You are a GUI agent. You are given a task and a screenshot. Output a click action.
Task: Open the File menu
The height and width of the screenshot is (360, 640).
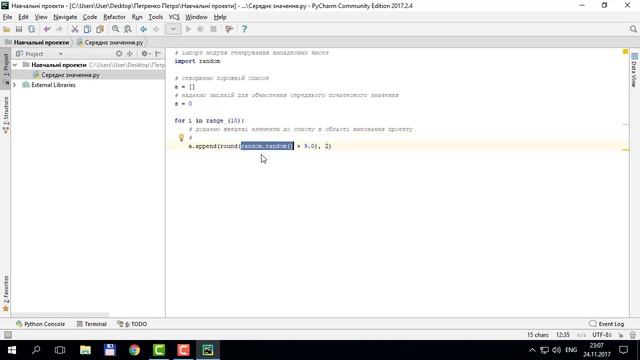tap(7, 17)
